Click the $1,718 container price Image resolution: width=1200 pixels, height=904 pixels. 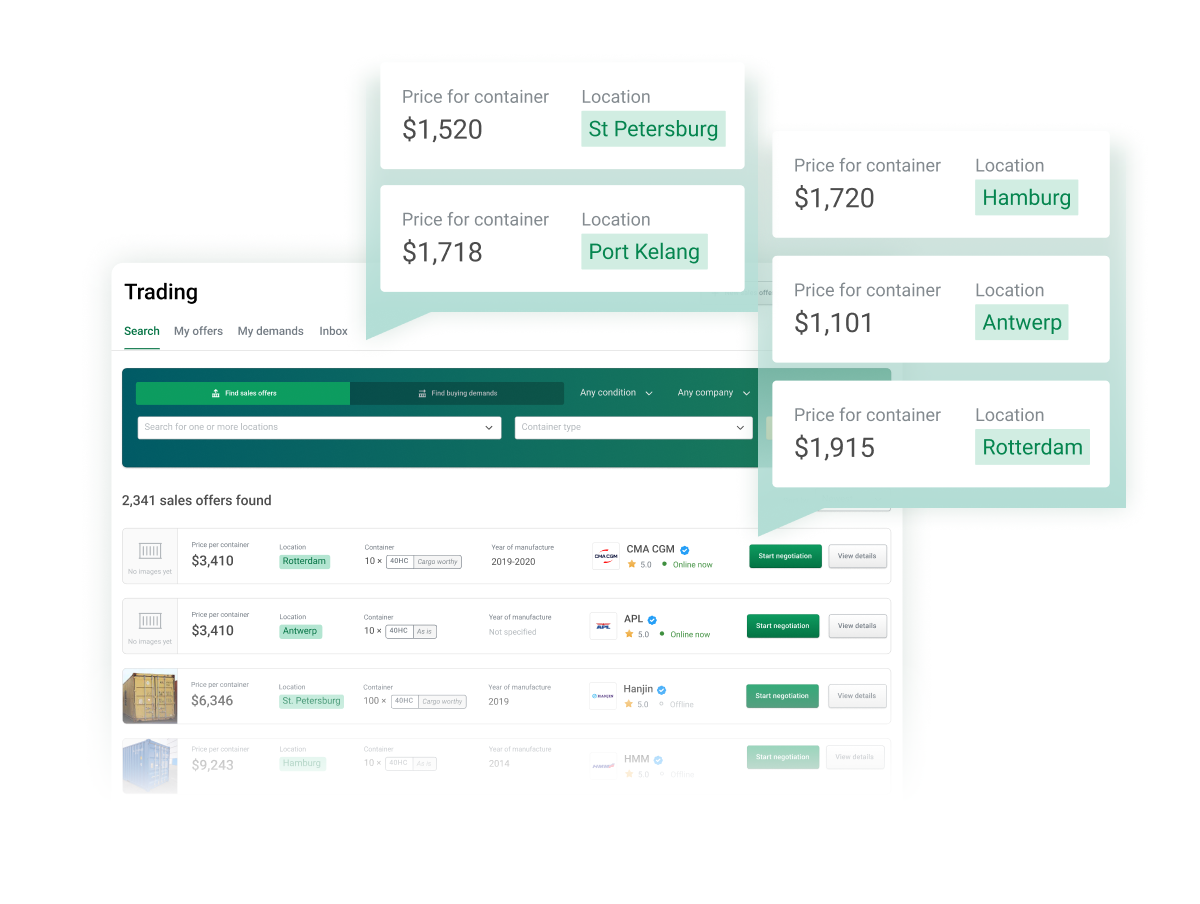coord(442,253)
